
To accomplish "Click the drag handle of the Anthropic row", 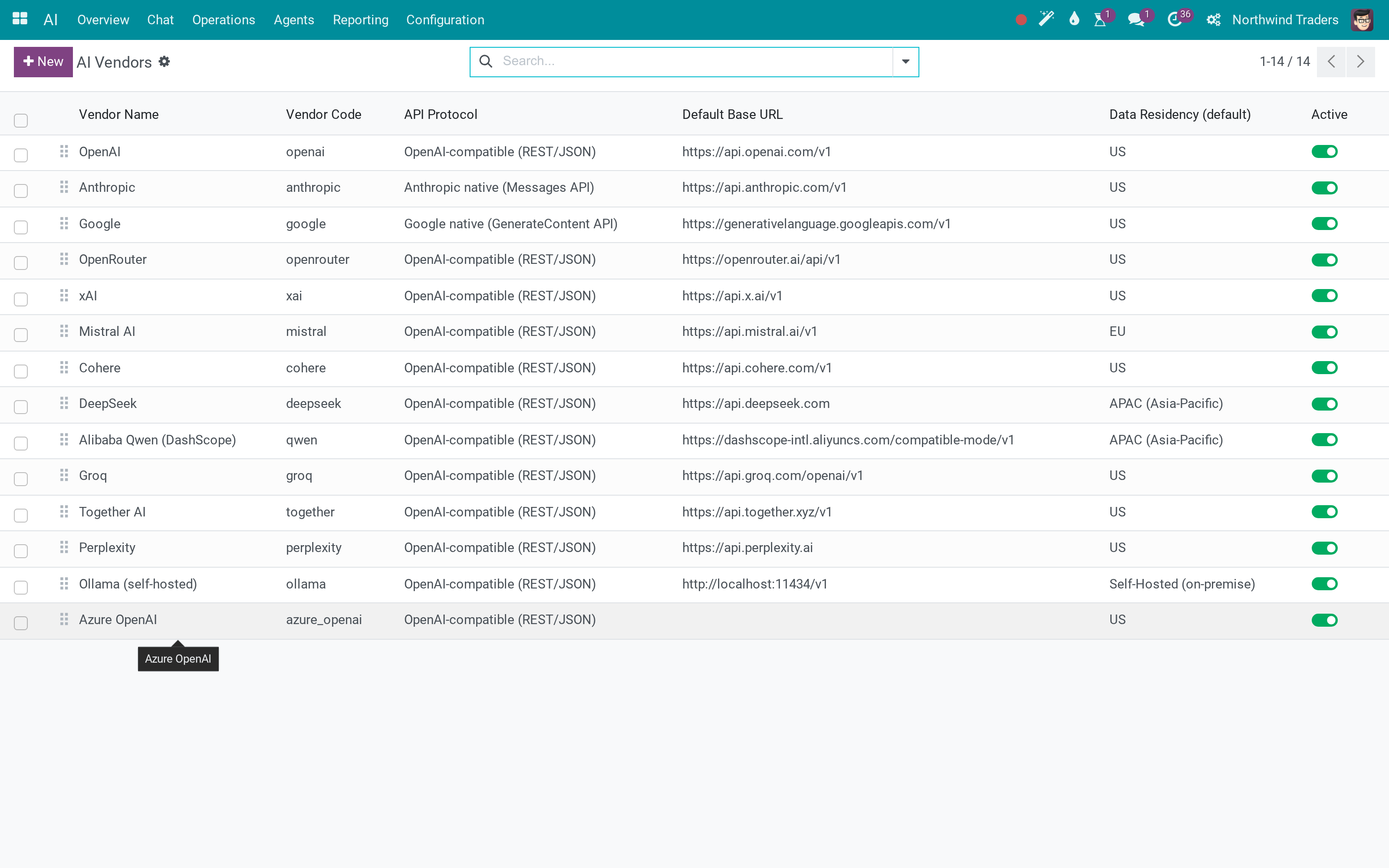I will pos(64,187).
